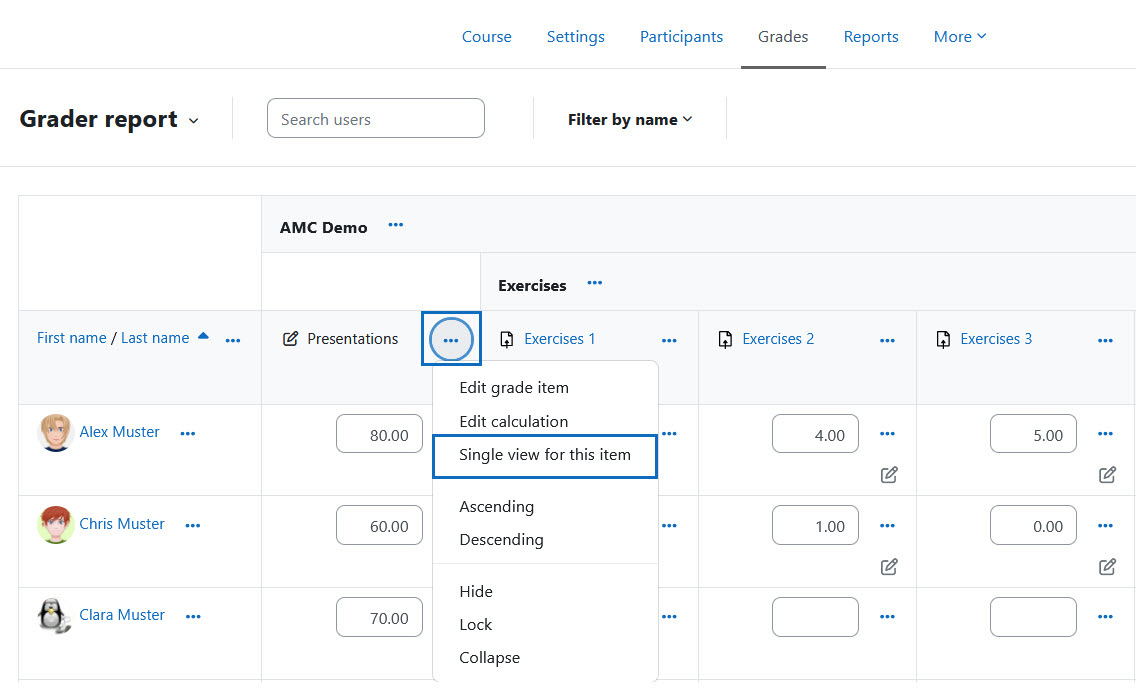Open the Grader report selector dropdown

click(x=193, y=121)
